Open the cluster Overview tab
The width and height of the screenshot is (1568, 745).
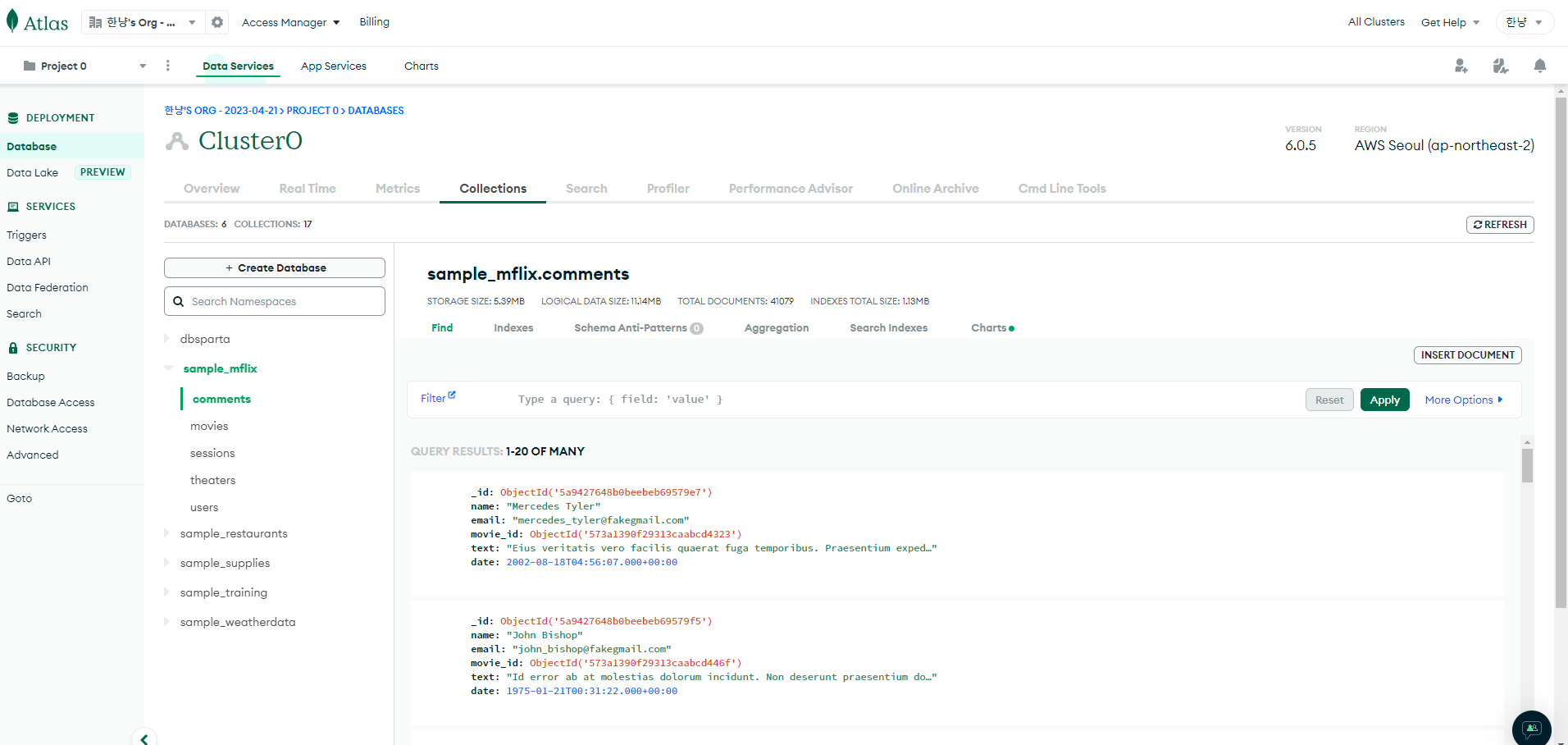click(212, 189)
